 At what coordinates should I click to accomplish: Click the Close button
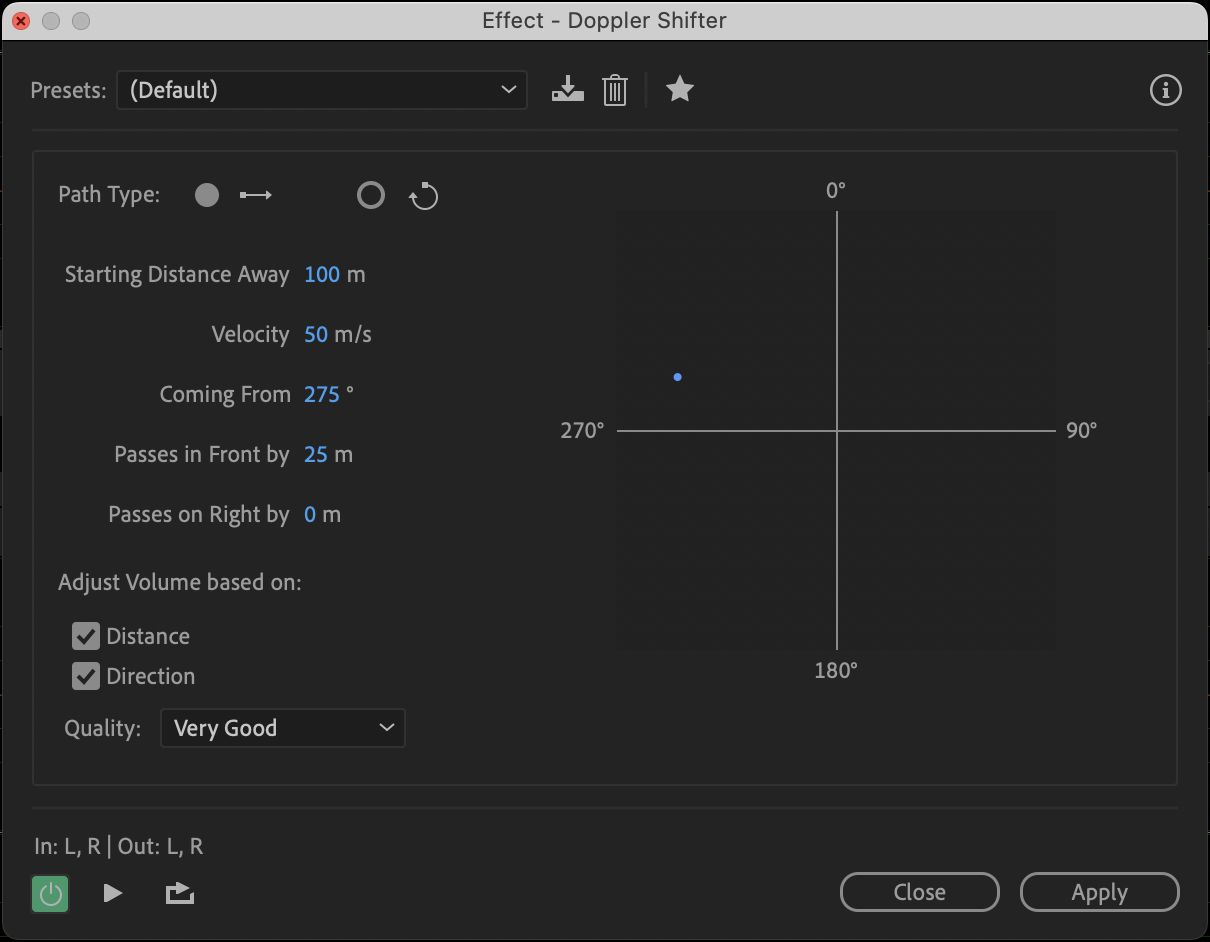tap(919, 893)
